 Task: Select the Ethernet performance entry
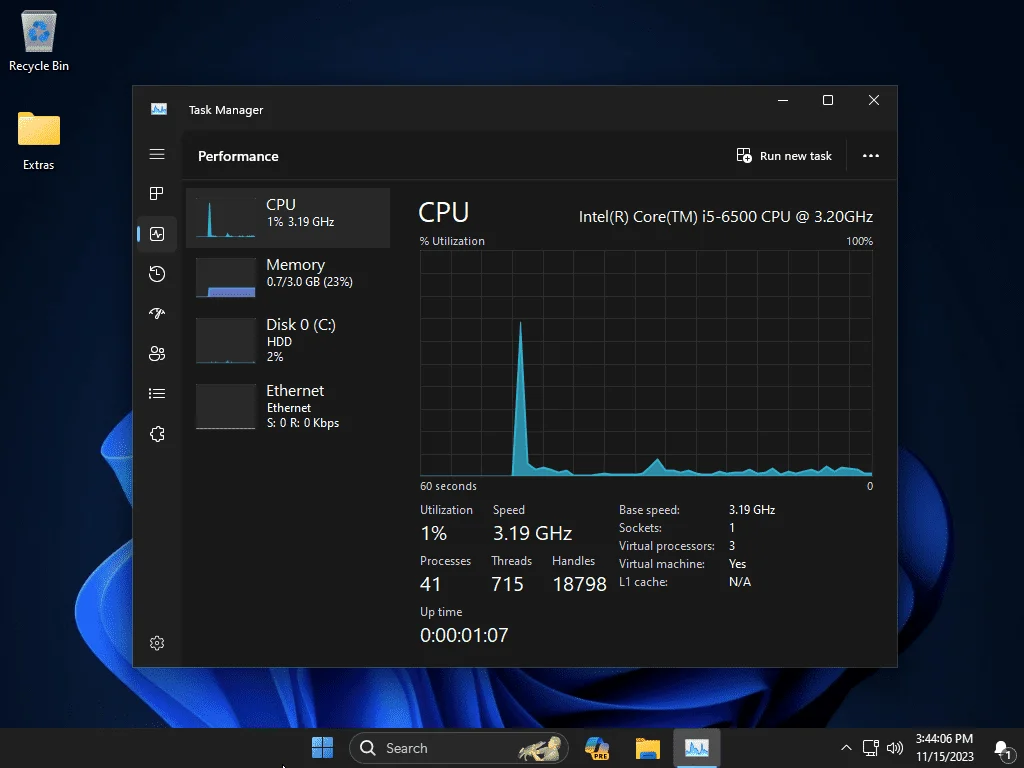pyautogui.click(x=288, y=407)
